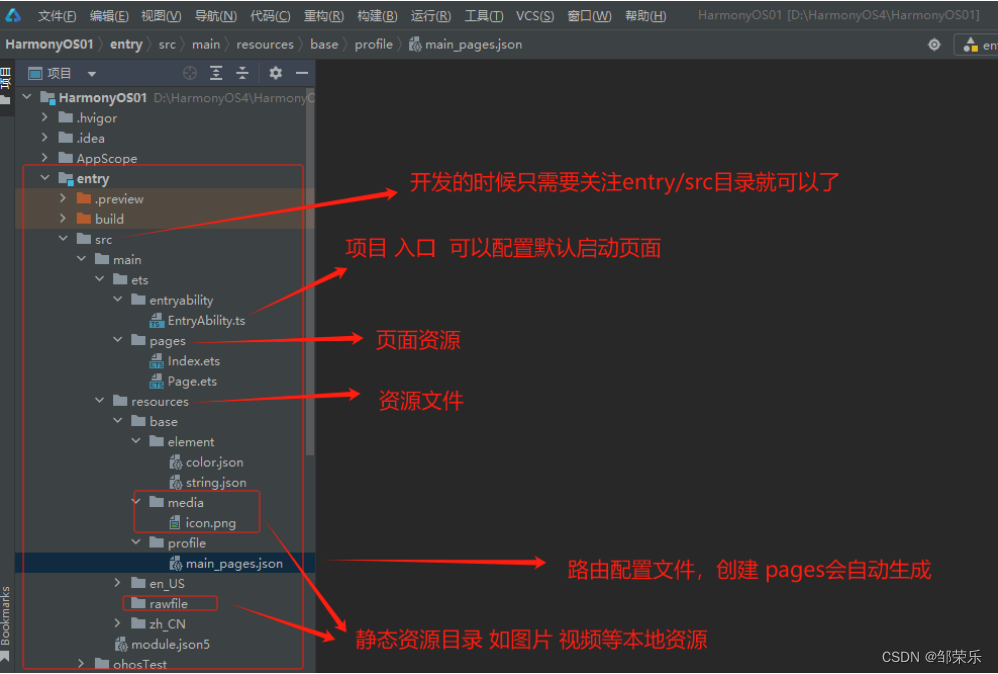Select the locate-opened-file icon in Project toolbar
Screen dimensions: 998x674
click(x=189, y=72)
